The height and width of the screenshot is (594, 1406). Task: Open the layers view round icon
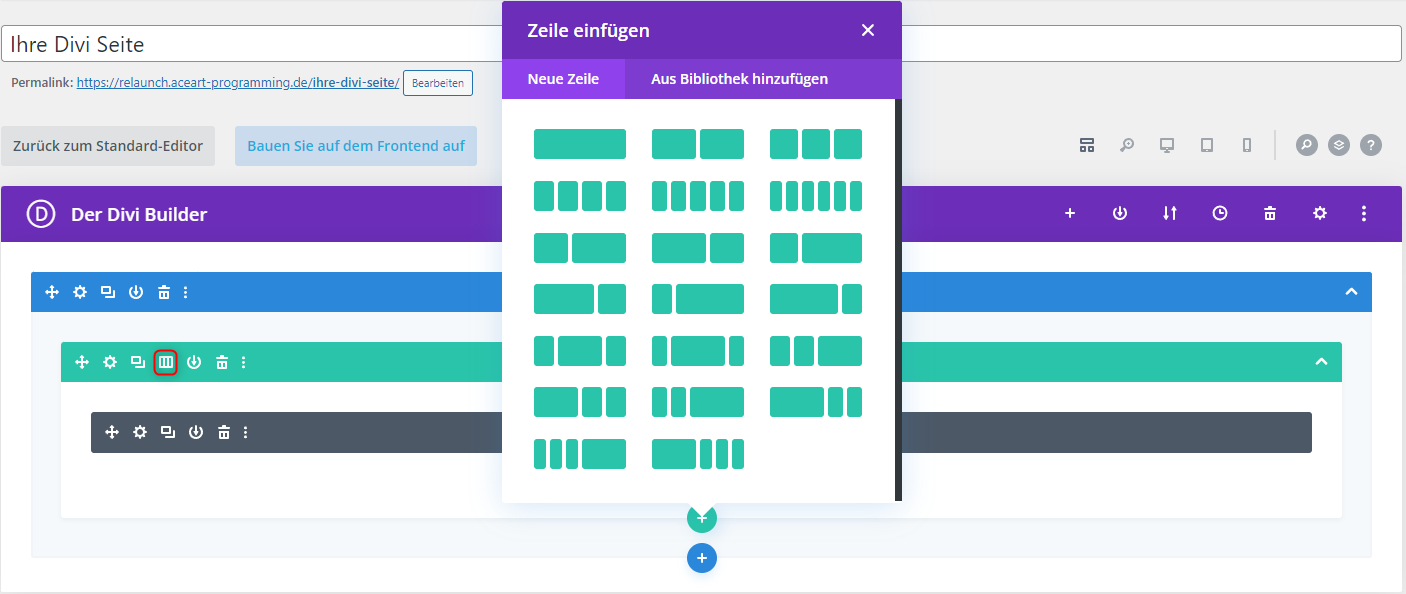[x=1339, y=145]
